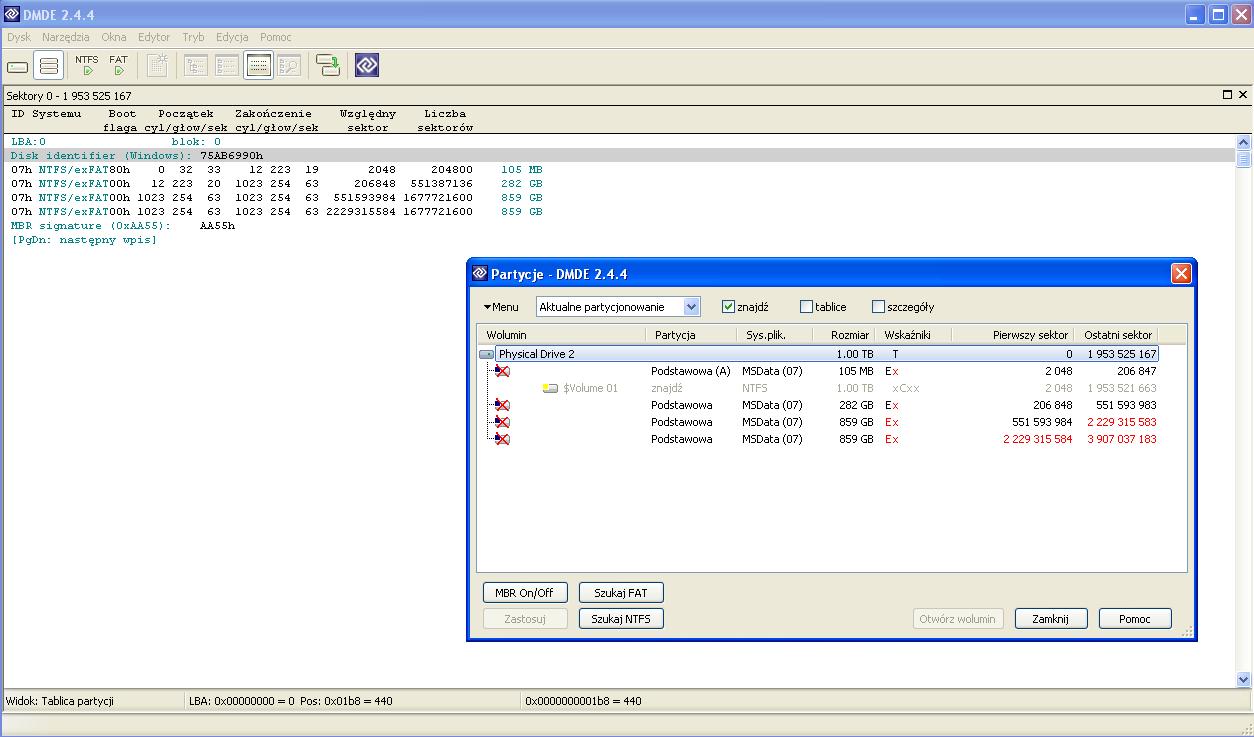Click icon of partition starting 2 229 315 584
The image size is (1254, 737).
click(501, 439)
